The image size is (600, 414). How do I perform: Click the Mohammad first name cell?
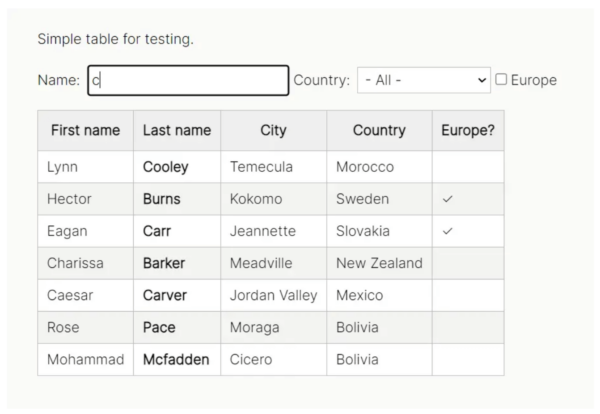(x=85, y=360)
